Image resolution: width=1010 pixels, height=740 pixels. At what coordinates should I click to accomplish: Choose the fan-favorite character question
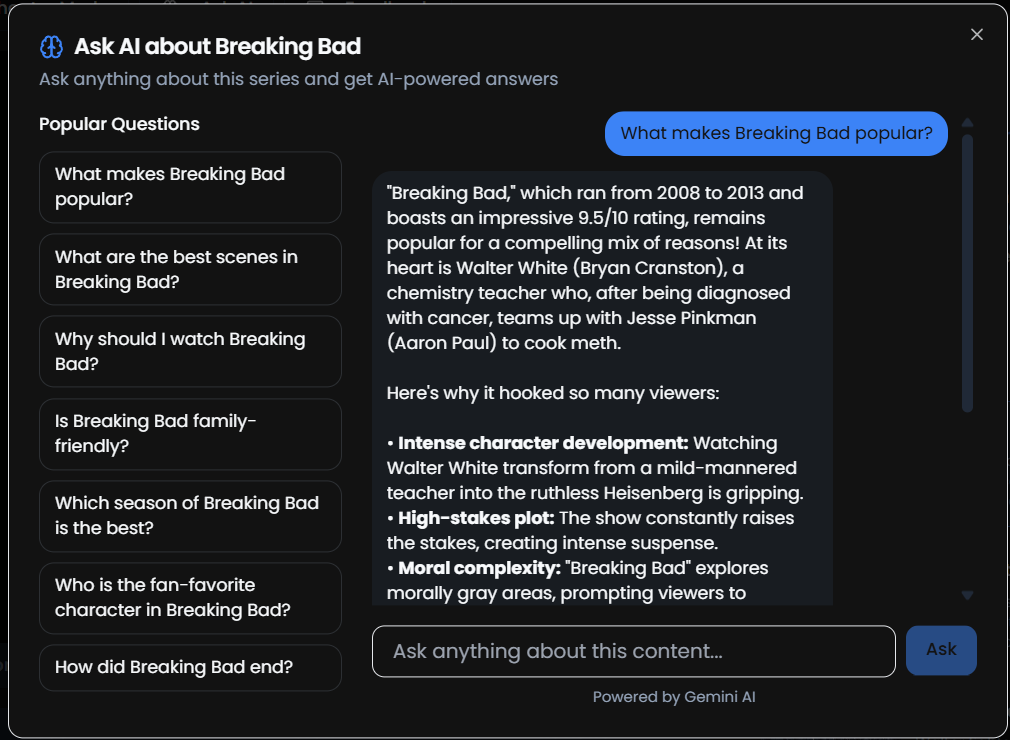click(x=190, y=598)
